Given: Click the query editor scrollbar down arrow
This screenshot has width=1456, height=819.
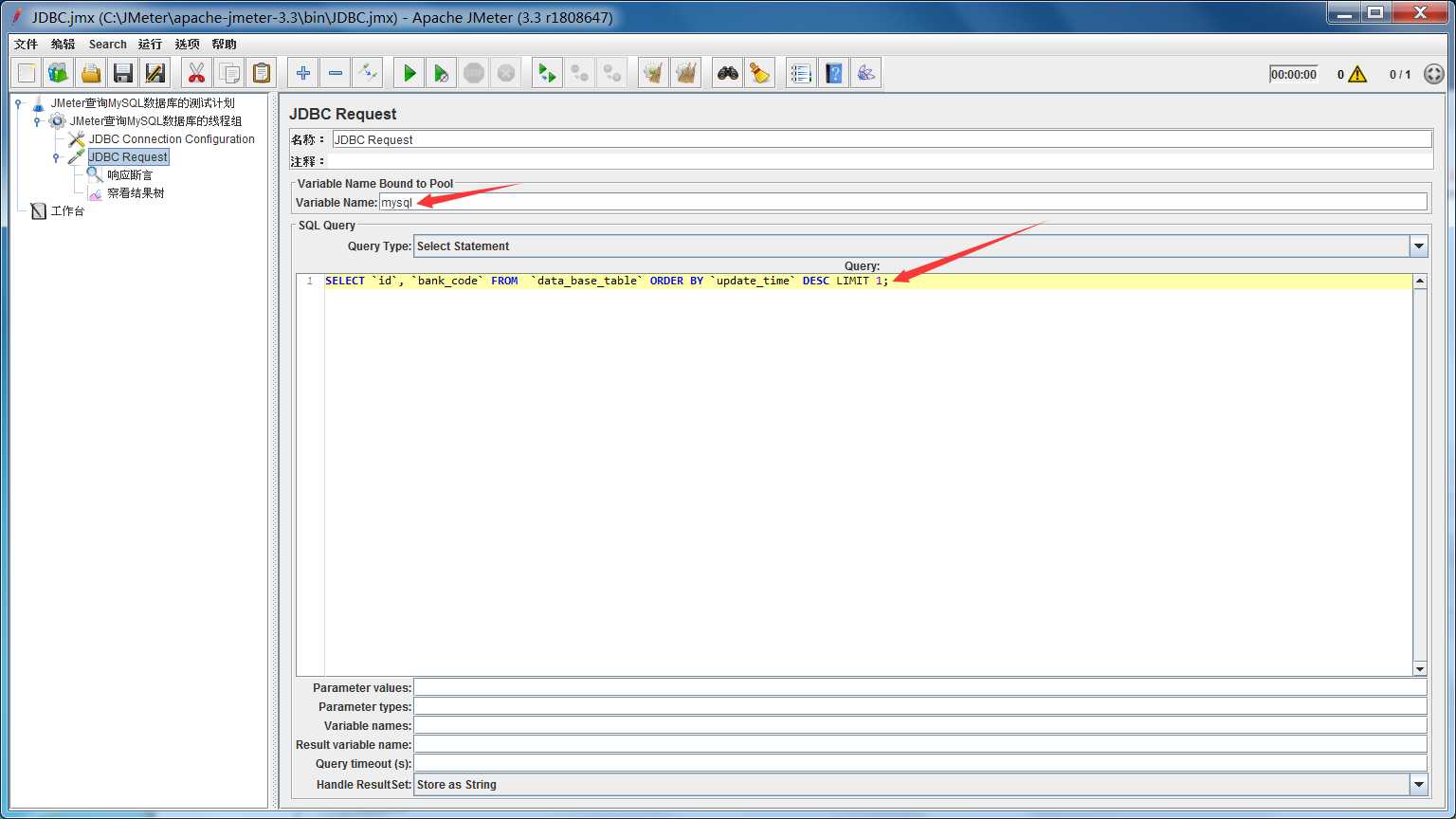Looking at the screenshot, I should 1419,668.
